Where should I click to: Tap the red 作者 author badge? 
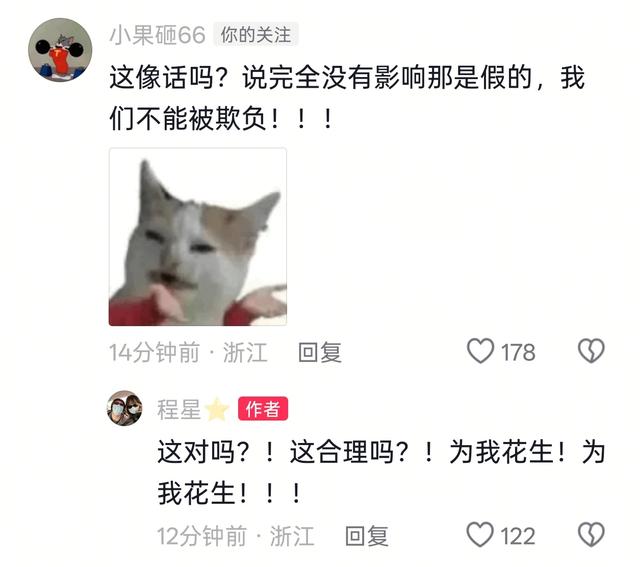tap(263, 409)
